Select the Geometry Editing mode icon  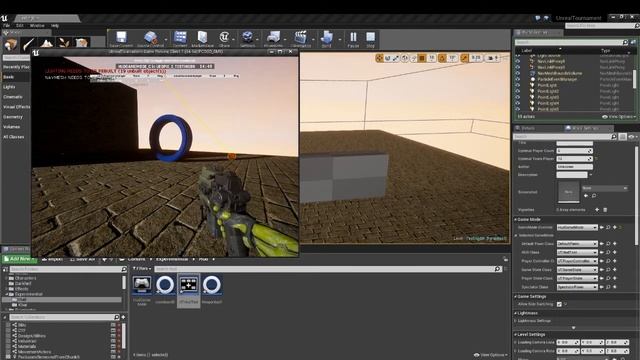pos(81,43)
